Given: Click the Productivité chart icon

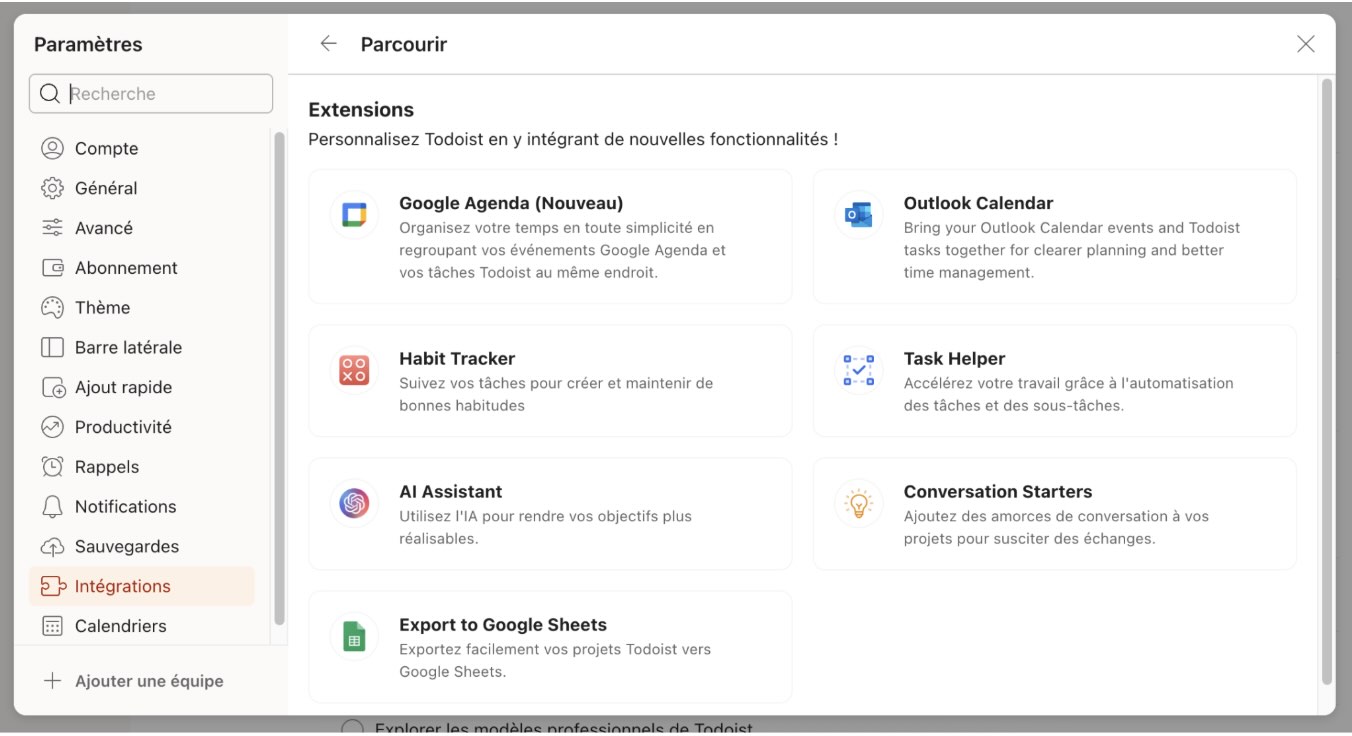Looking at the screenshot, I should pos(52,427).
